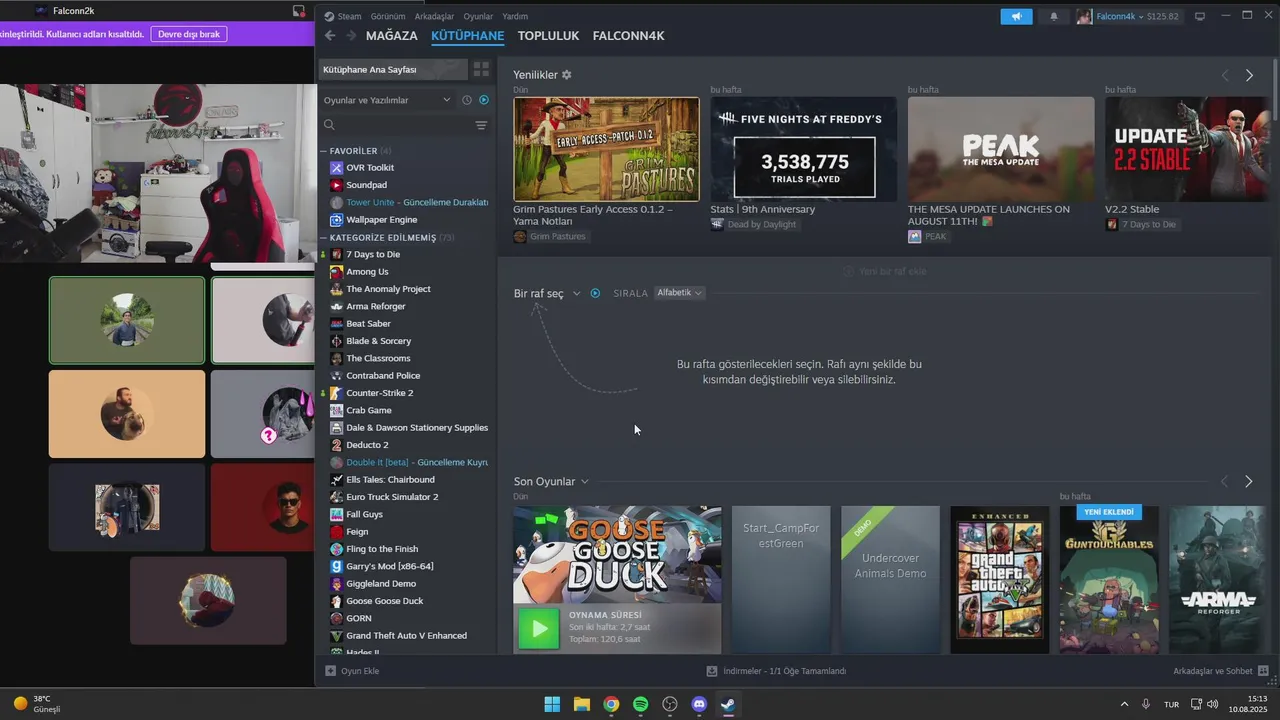Viewport: 1280px width, 720px height.
Task: Toggle the ready-to-play filter in the sidebar
Action: tap(484, 100)
